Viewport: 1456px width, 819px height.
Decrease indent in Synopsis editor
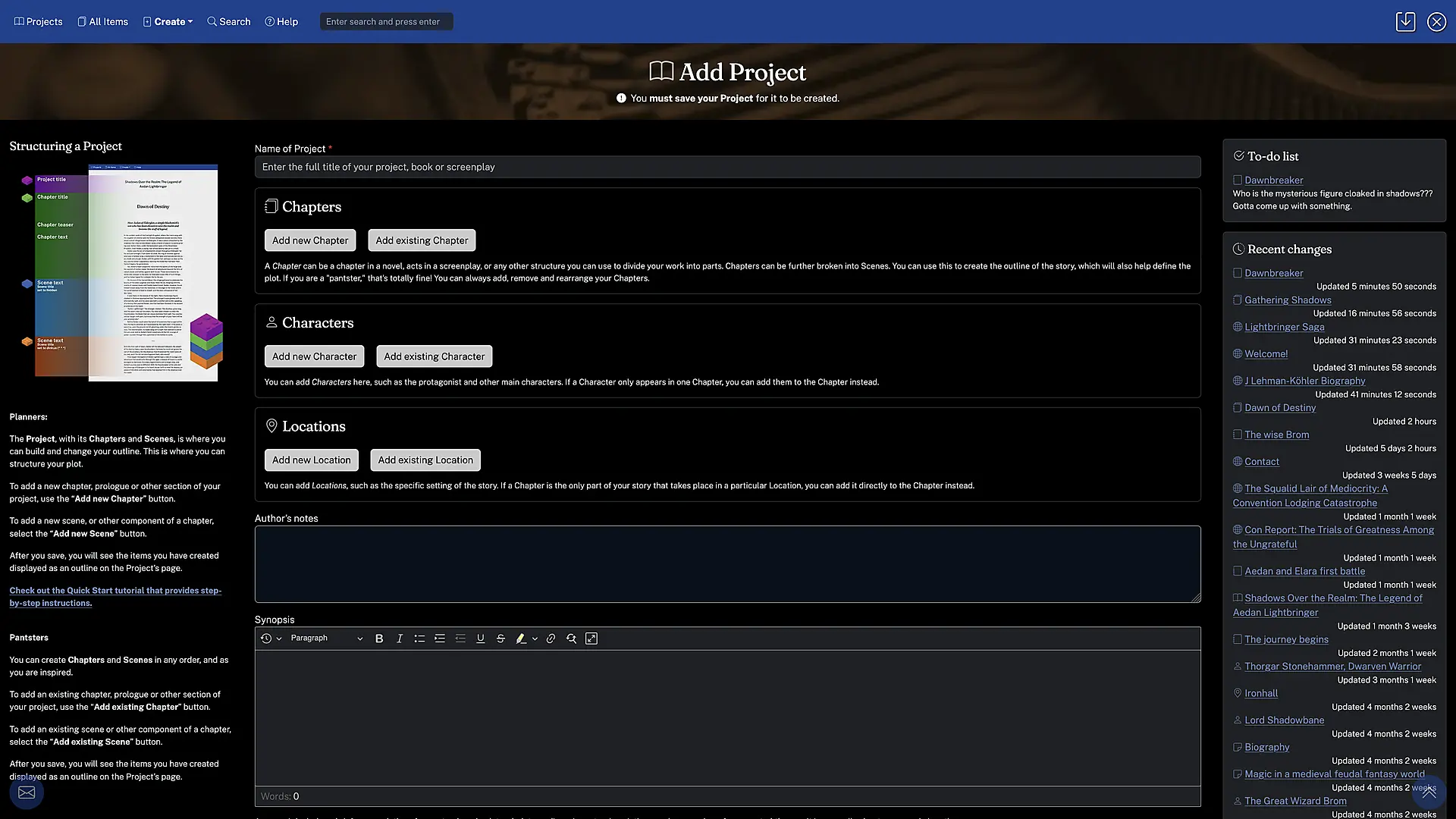click(x=460, y=639)
